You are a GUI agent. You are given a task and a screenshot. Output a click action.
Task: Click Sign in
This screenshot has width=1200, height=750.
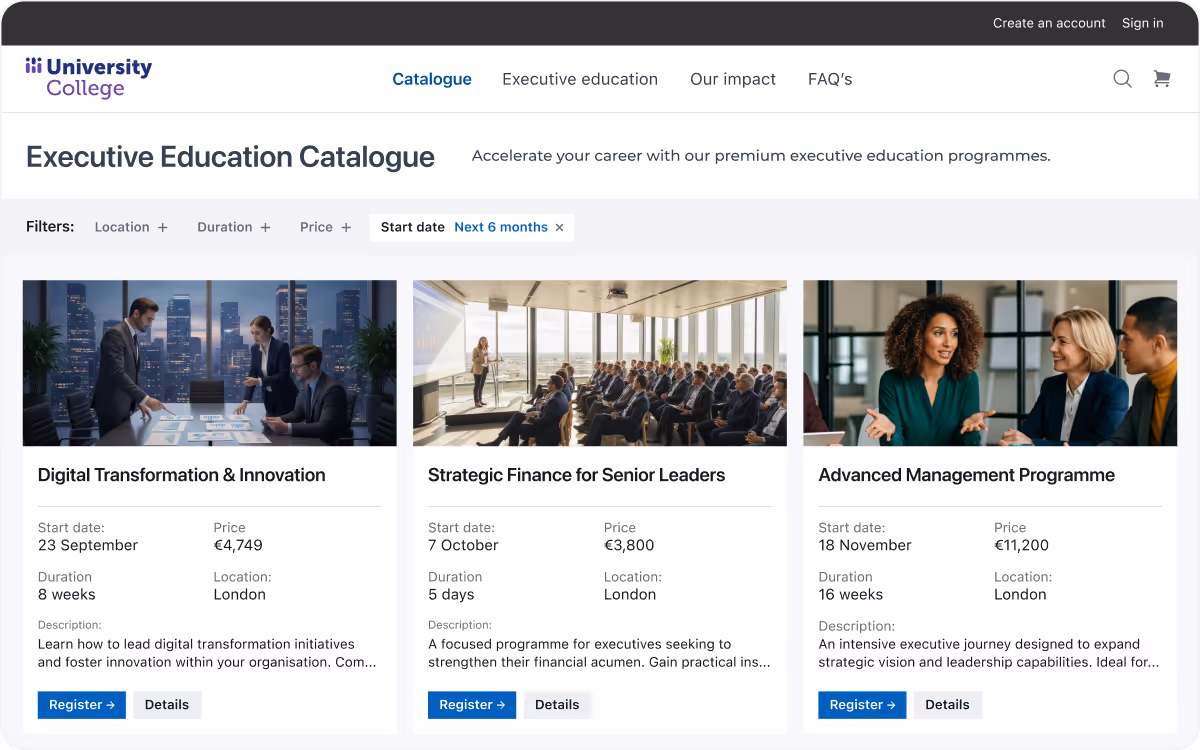coord(1142,22)
